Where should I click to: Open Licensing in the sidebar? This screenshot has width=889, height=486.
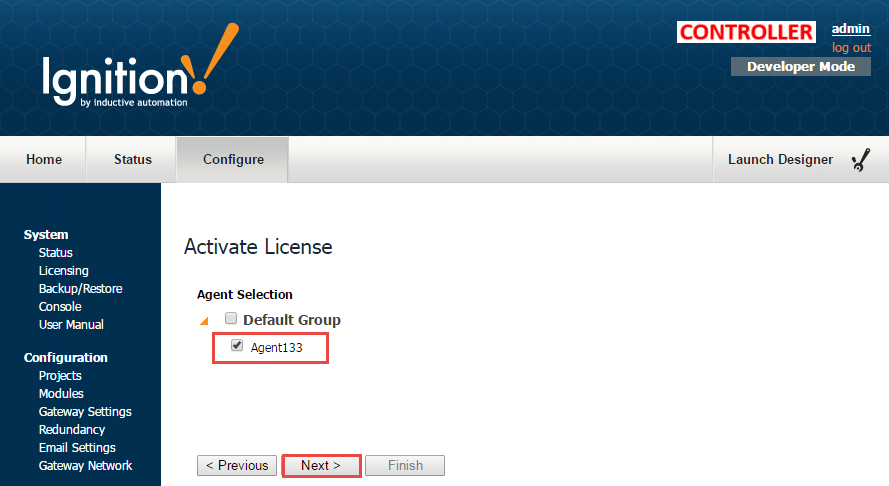64,271
